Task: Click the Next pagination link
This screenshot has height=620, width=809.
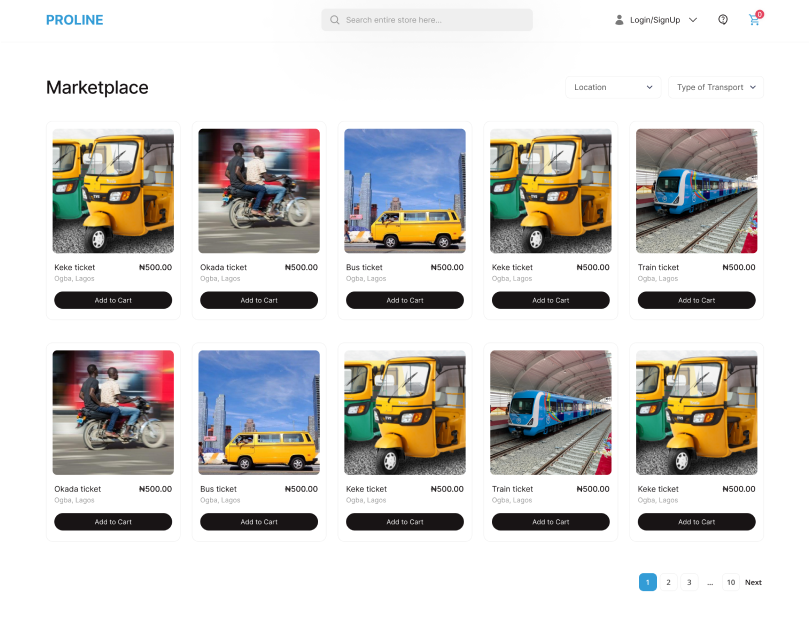Action: point(753,582)
